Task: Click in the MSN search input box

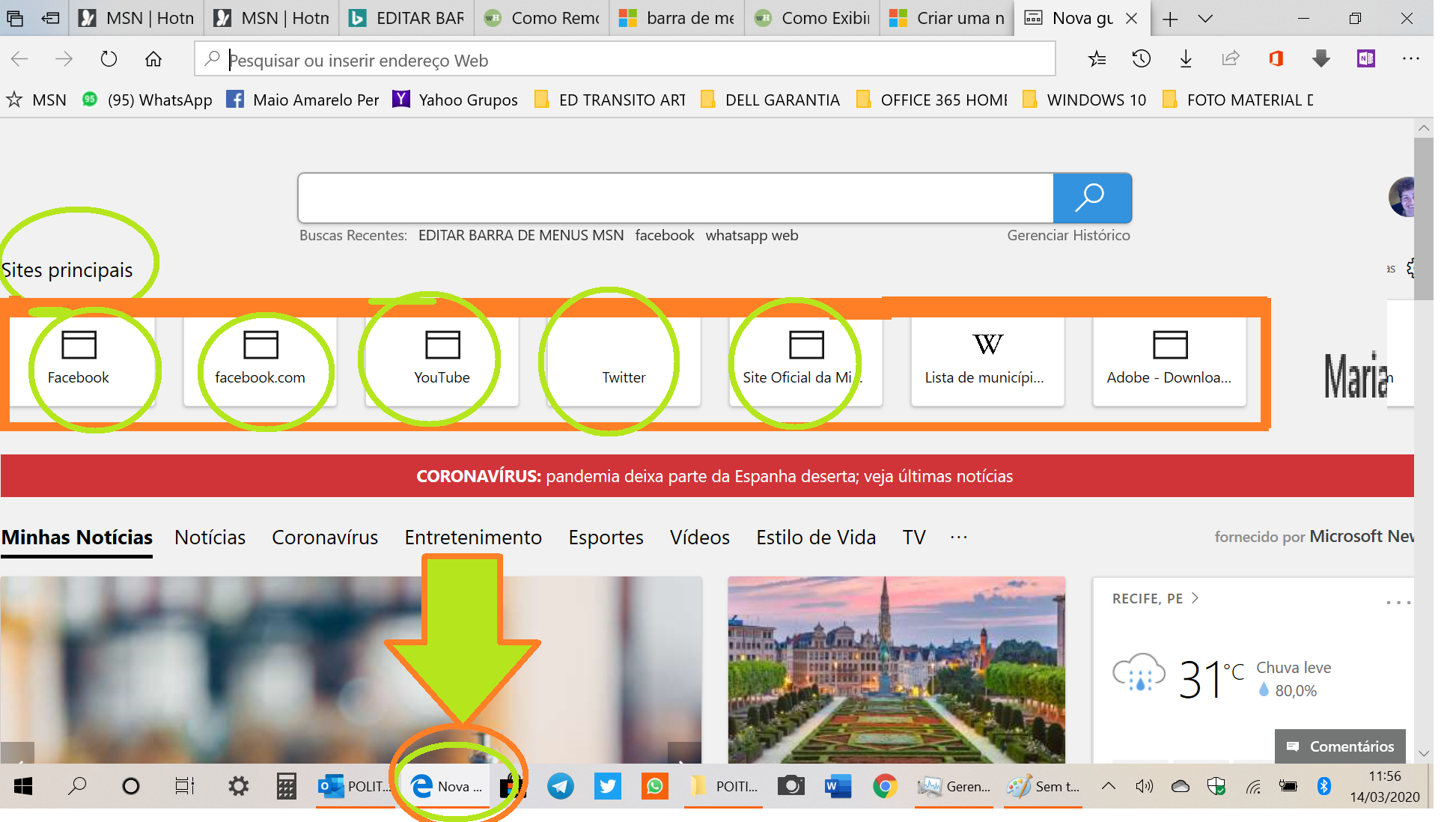Action: coord(674,198)
